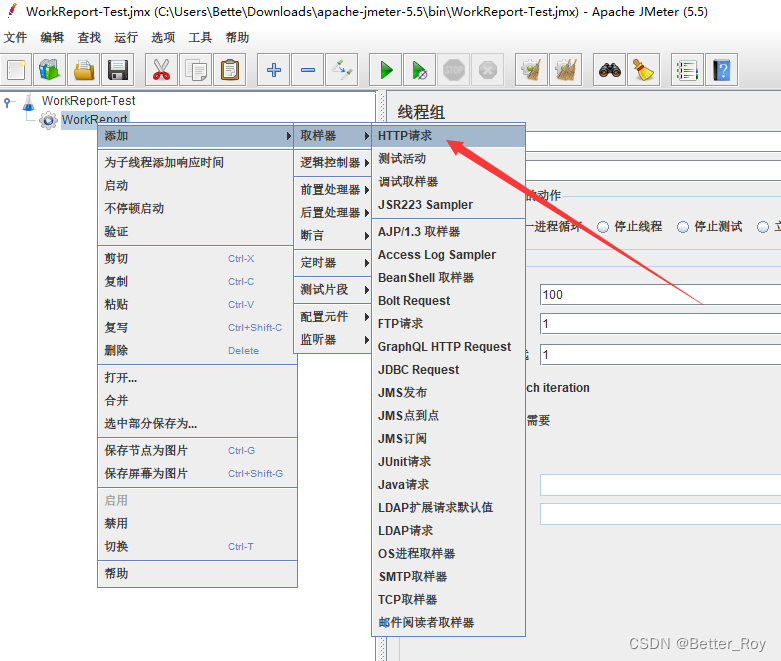The width and height of the screenshot is (781, 661).
Task: Choose JDBC Request sampler
Action: point(448,370)
